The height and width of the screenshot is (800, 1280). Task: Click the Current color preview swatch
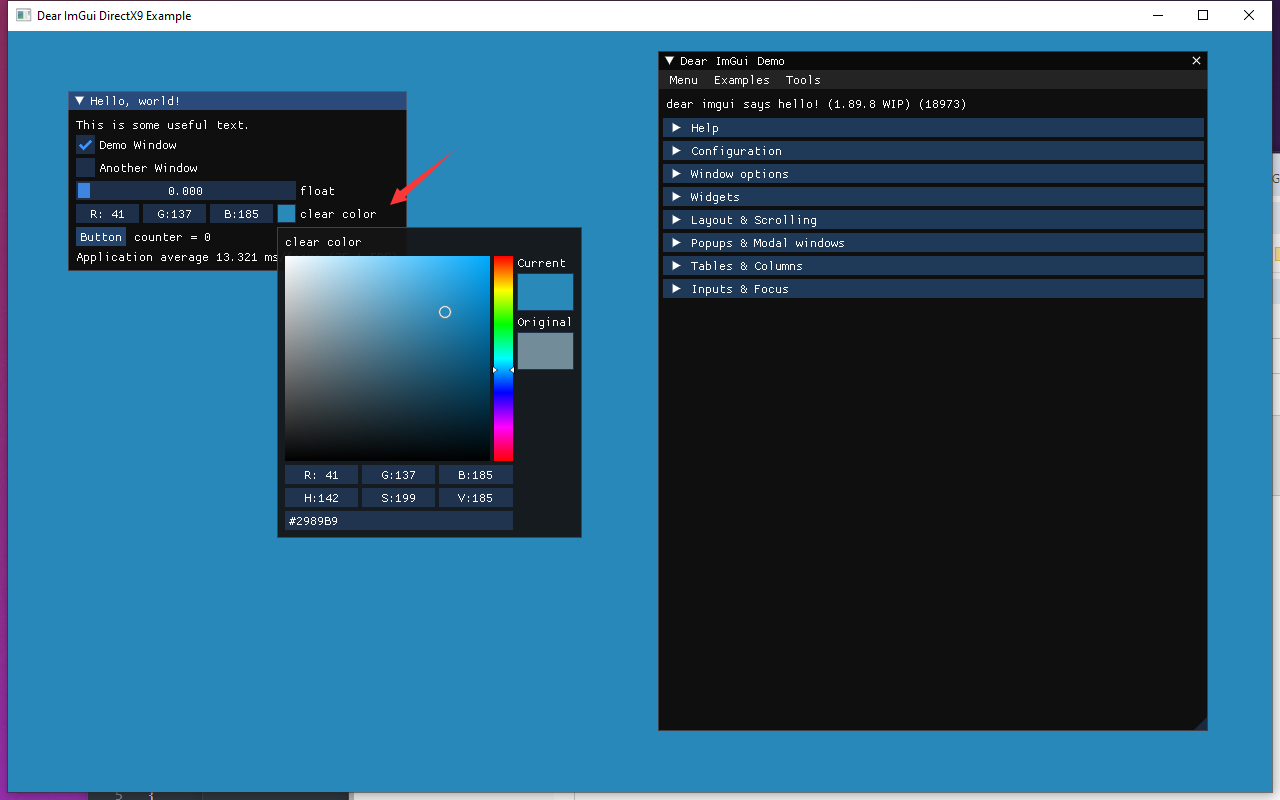[x=545, y=291]
